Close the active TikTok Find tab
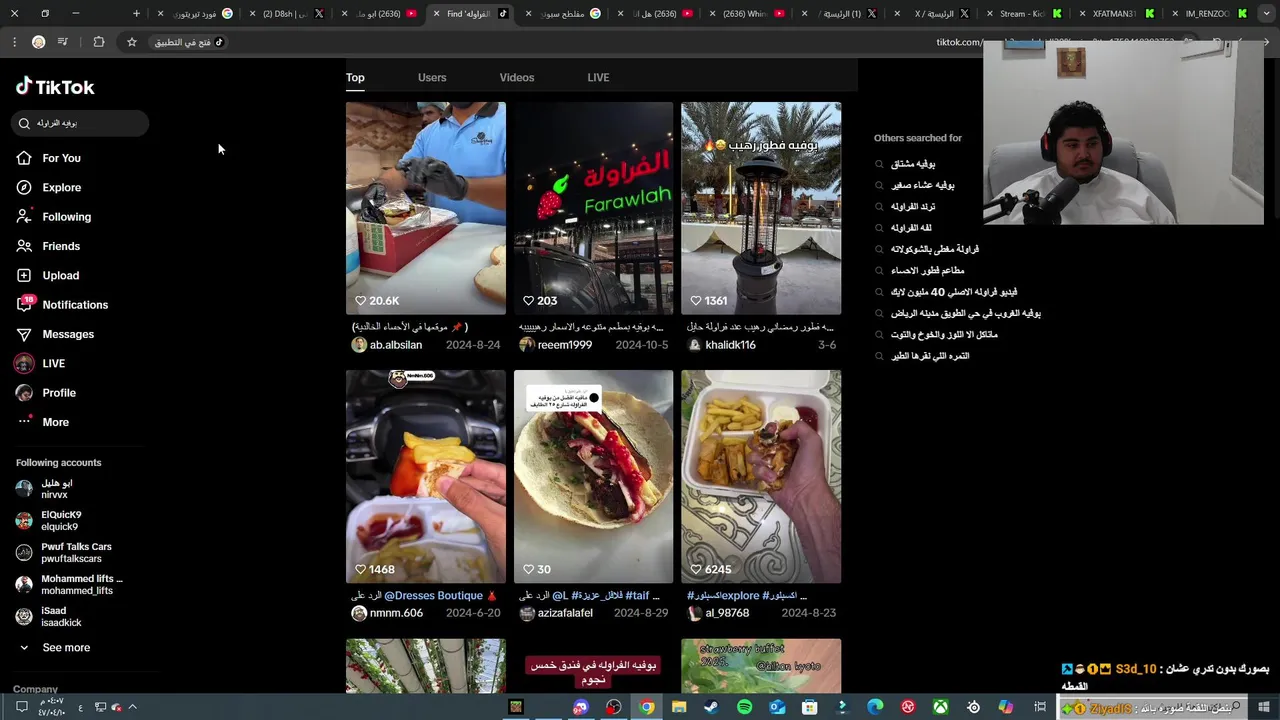Screen dimensions: 1280x720 point(436,14)
